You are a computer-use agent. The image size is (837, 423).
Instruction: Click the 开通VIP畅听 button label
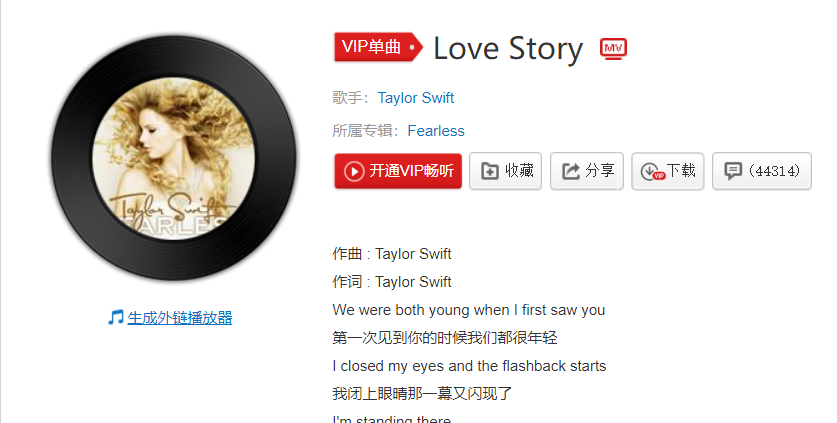(x=412, y=171)
